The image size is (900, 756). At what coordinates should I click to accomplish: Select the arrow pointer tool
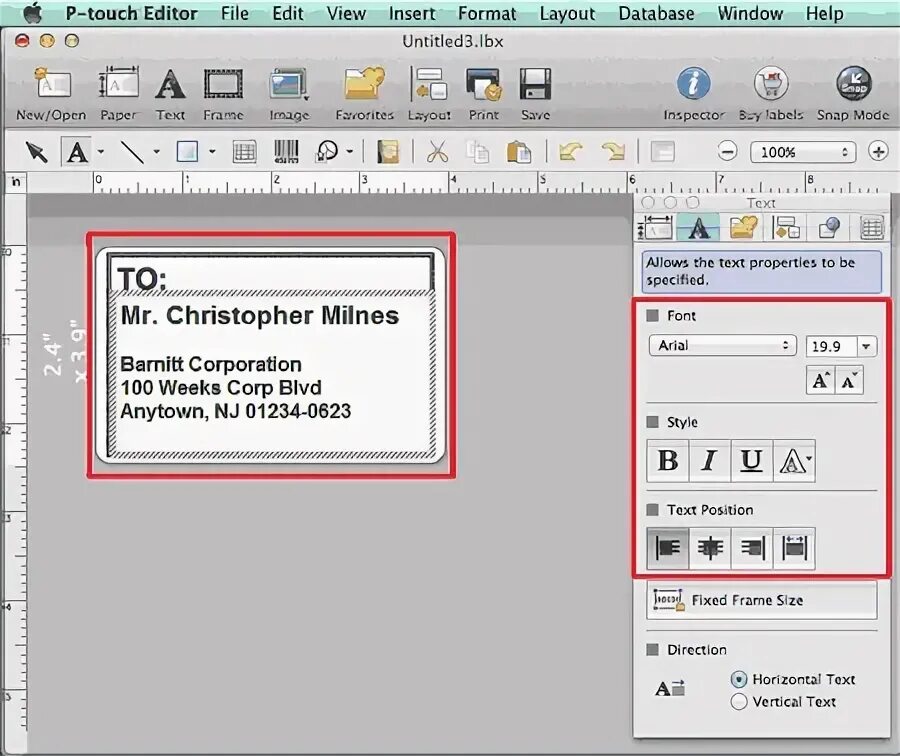click(36, 152)
